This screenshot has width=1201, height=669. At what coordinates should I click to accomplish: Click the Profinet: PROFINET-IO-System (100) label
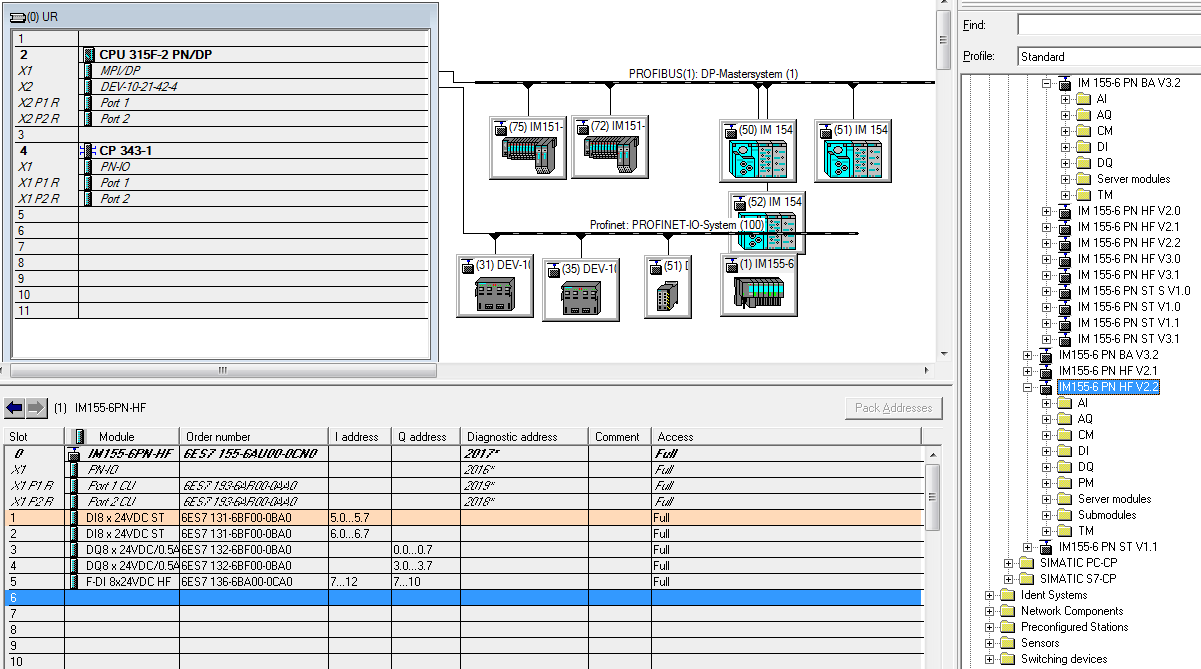pyautogui.click(x=676, y=226)
